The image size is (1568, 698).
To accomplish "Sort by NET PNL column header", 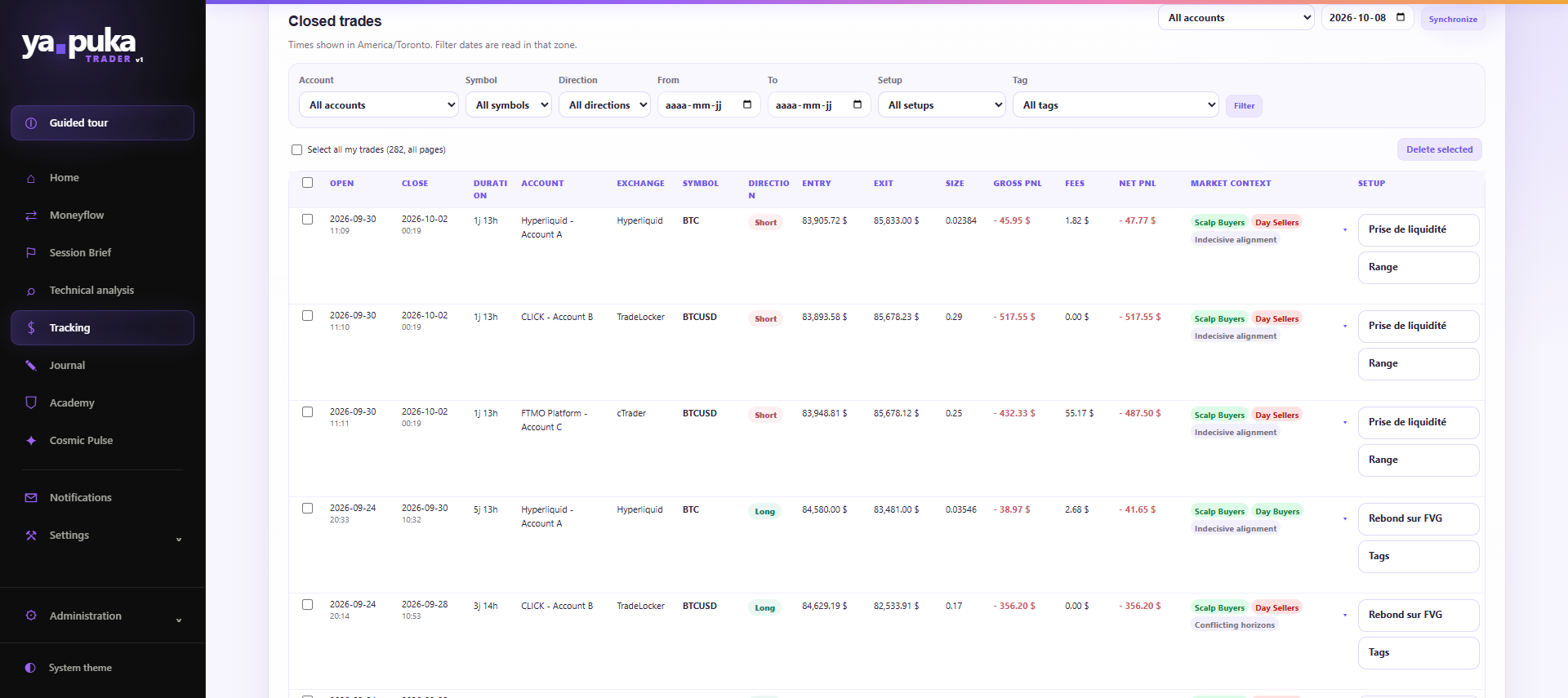I will [x=1137, y=184].
